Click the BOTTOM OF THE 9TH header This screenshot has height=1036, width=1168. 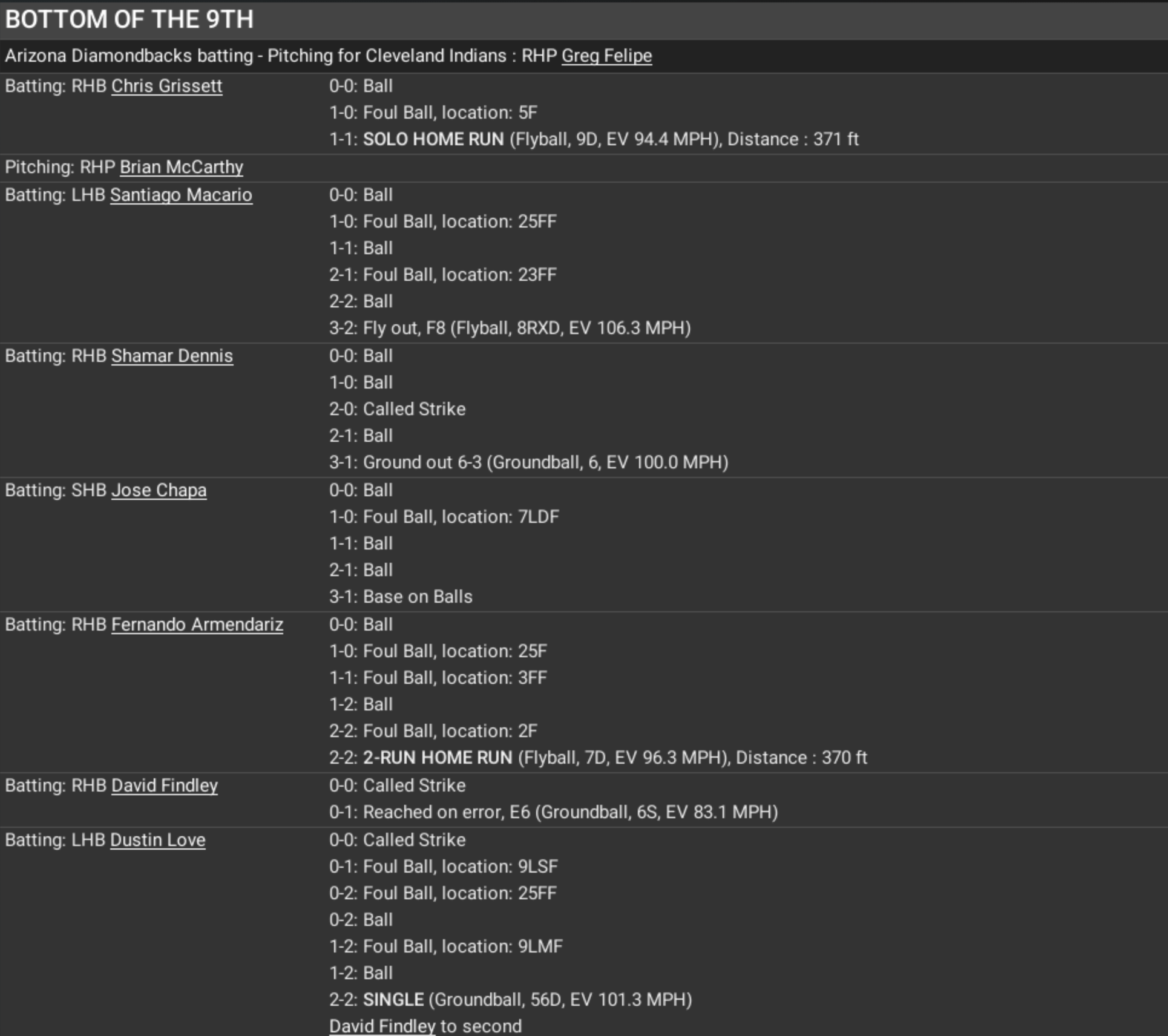point(130,19)
